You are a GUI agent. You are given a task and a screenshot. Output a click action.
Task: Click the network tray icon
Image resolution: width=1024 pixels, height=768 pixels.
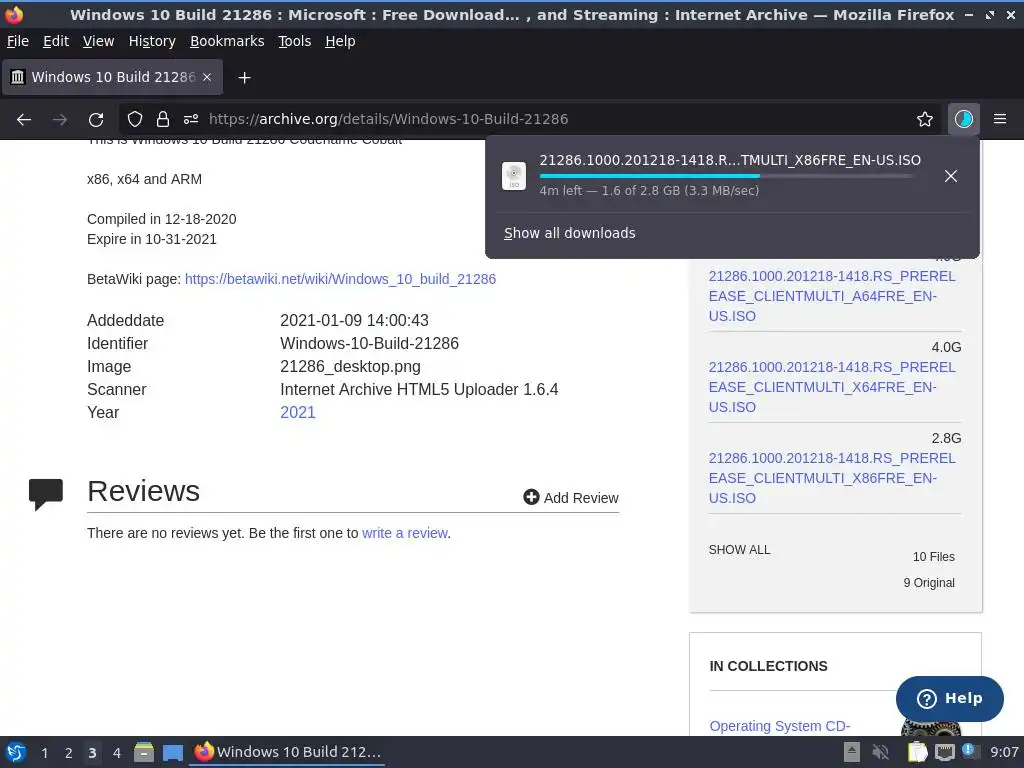[944, 752]
